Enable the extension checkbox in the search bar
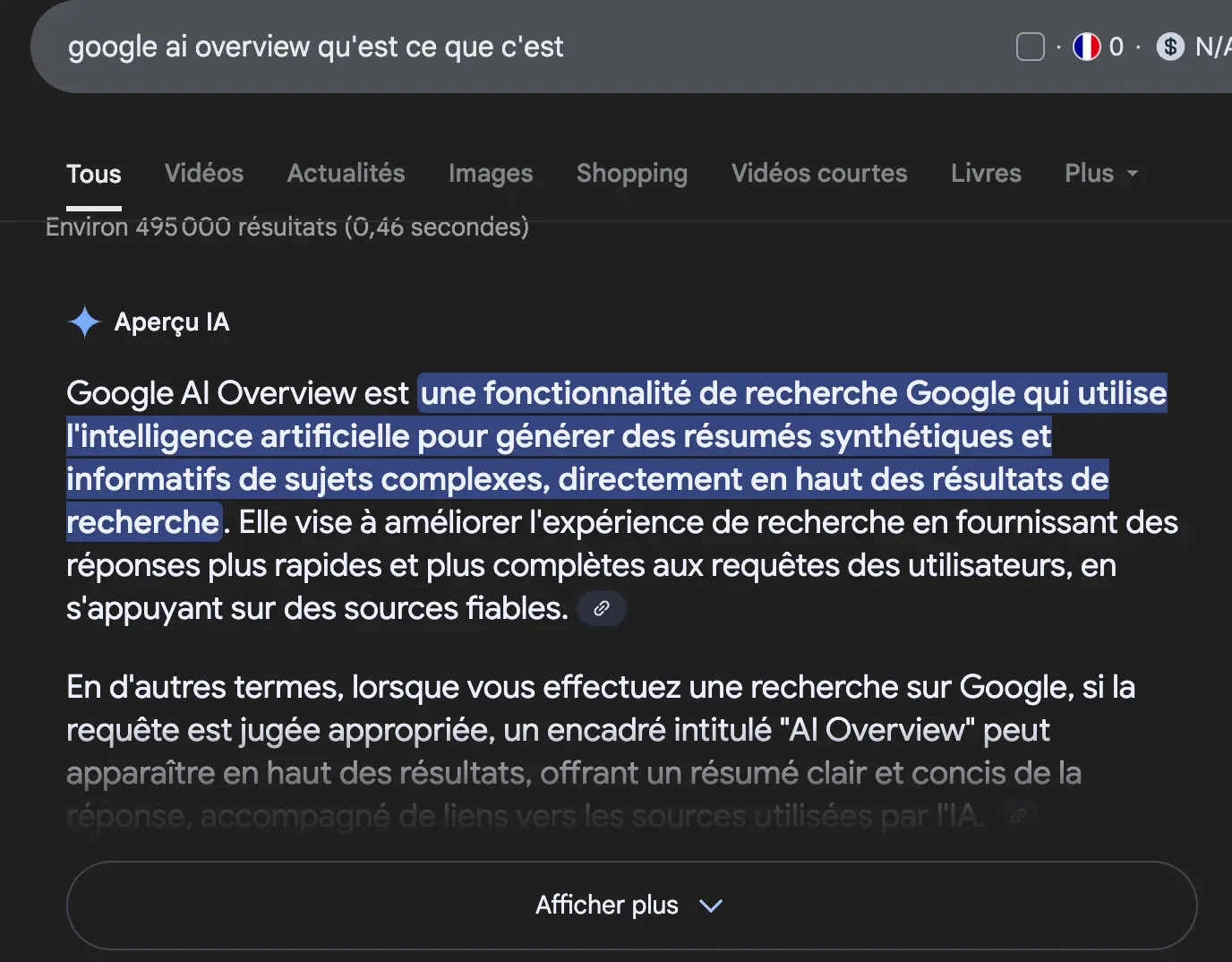Viewport: 1232px width, 962px height. (1030, 47)
